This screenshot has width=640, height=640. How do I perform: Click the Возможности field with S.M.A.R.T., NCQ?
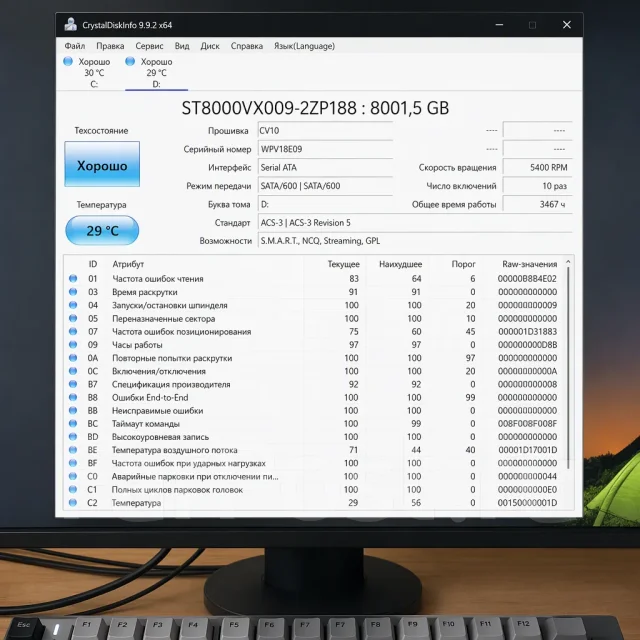point(415,241)
